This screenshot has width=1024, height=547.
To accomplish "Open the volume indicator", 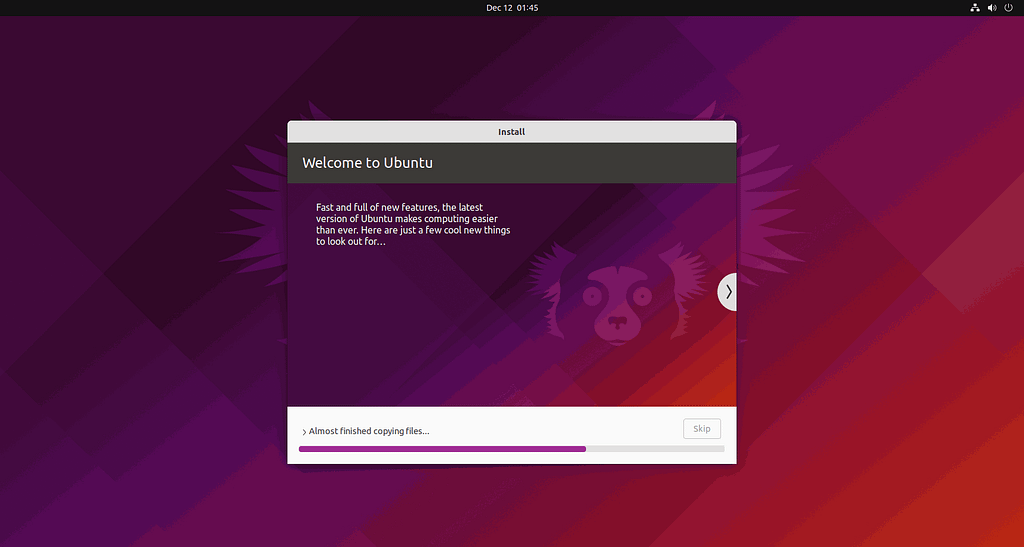I will pyautogui.click(x=992, y=8).
